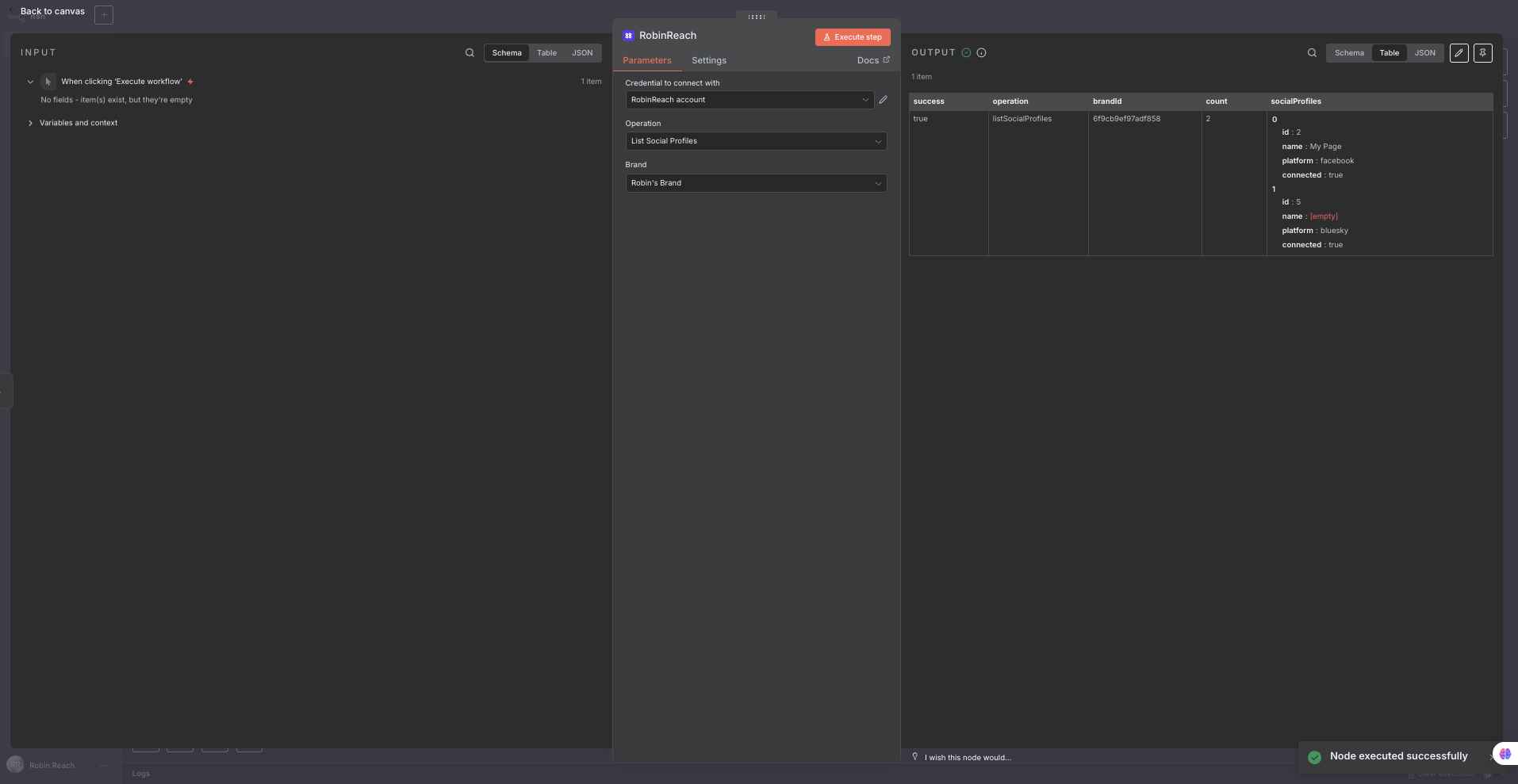
Task: Open the Logs panel
Action: [x=141, y=774]
